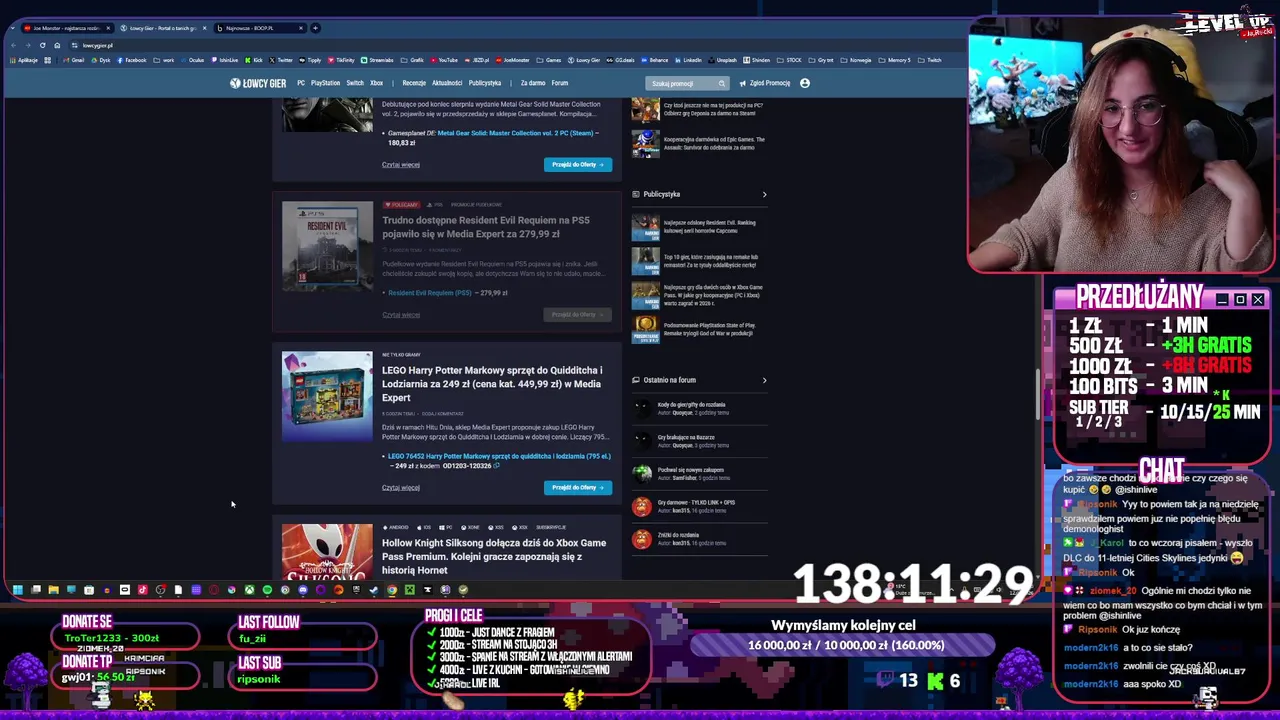The height and width of the screenshot is (720, 1280).
Task: Click Przejdź do Oferty for LEGO Harry Potter
Action: point(578,487)
